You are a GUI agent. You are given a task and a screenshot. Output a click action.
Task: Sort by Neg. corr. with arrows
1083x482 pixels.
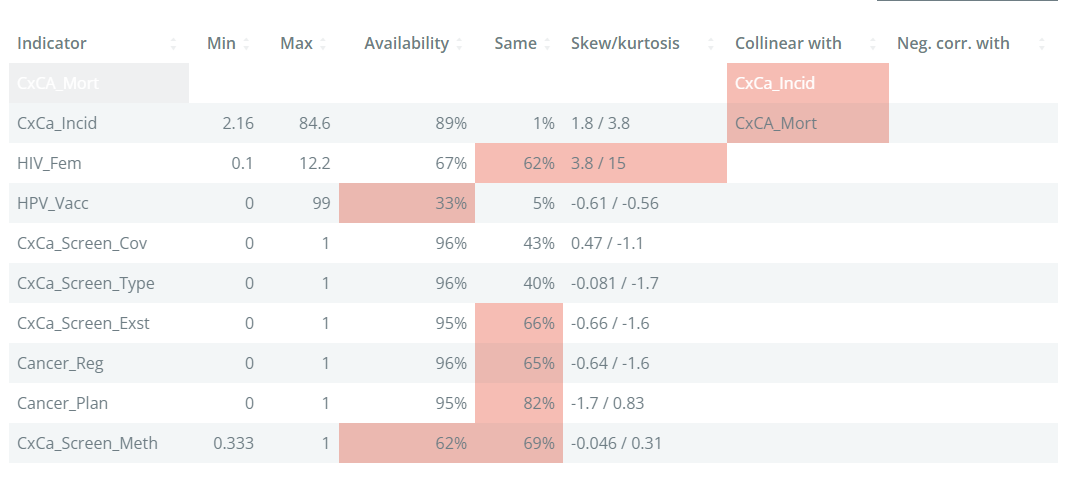point(1042,44)
